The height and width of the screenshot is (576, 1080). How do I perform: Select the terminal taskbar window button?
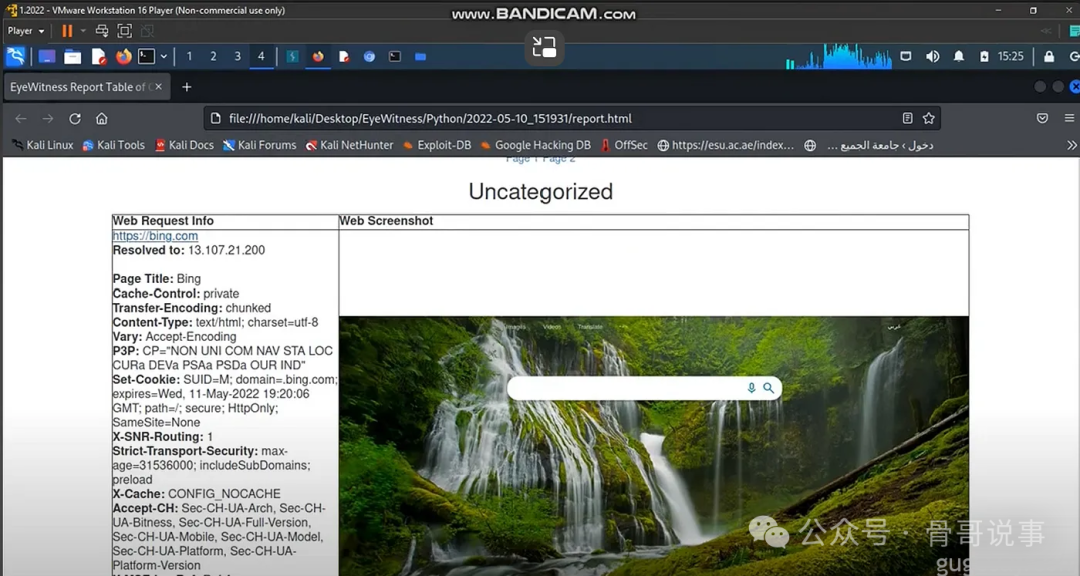coord(395,56)
